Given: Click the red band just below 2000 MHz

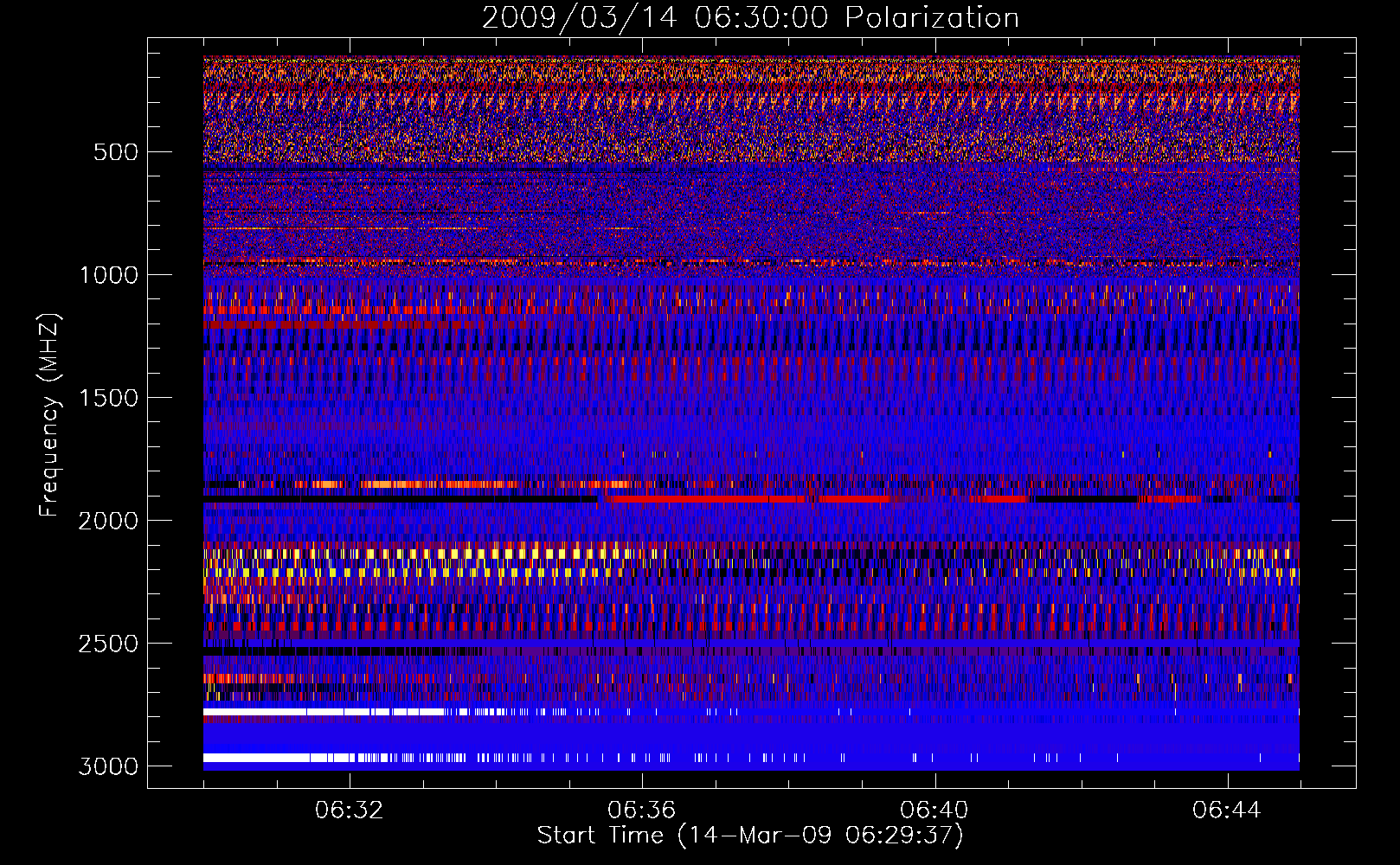Looking at the screenshot, I should click(x=748, y=499).
